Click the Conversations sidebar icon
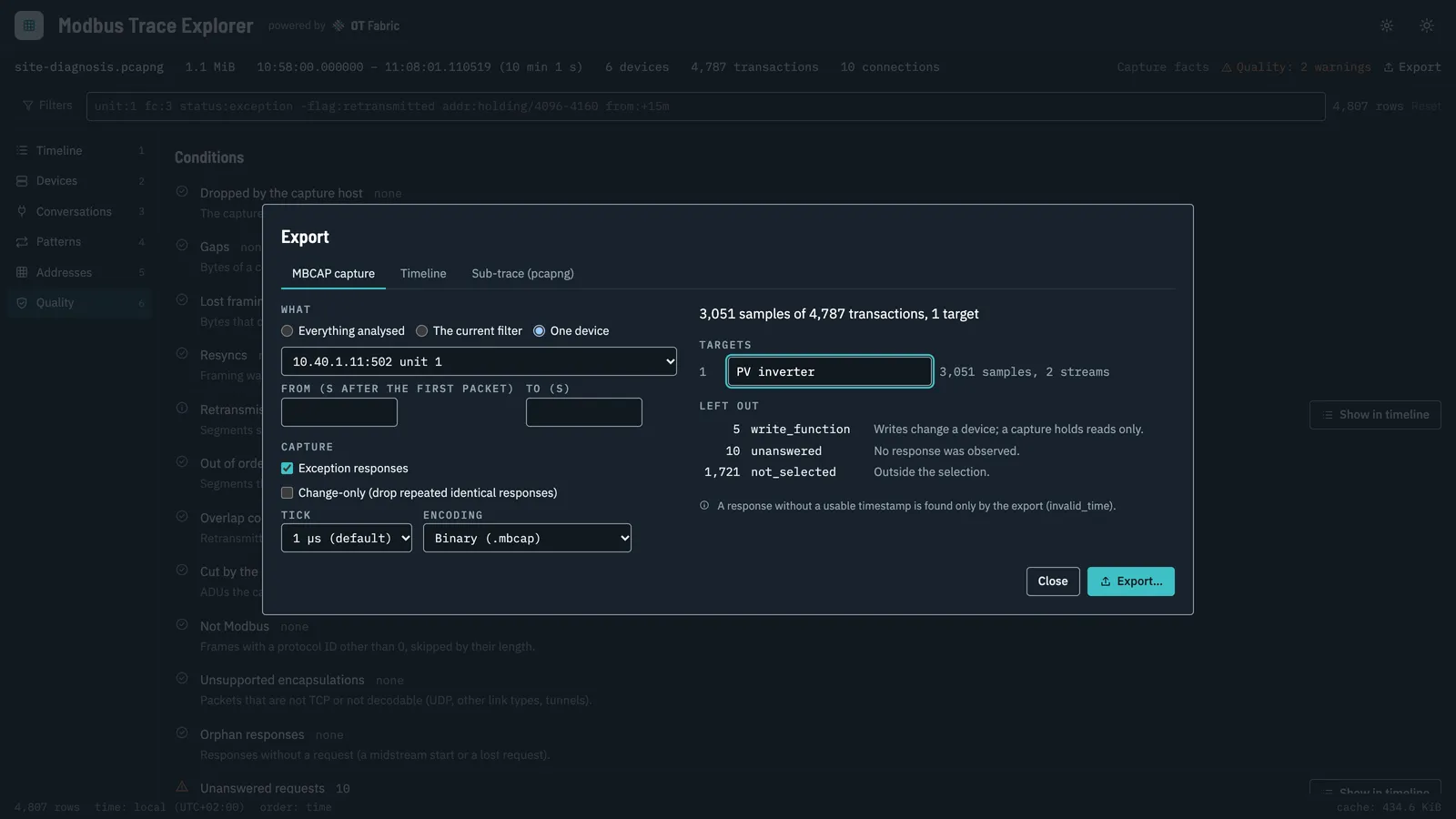 [x=22, y=211]
